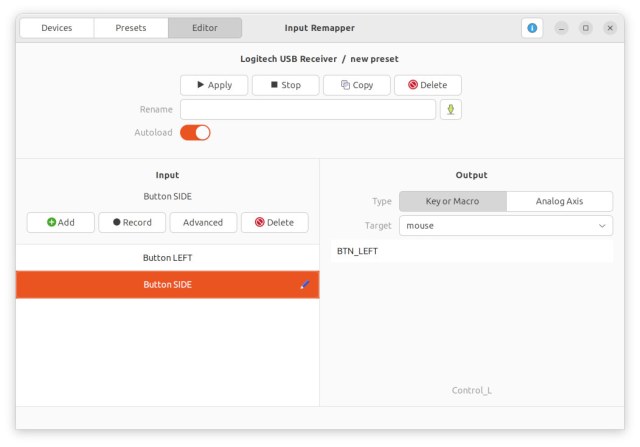Screen dimensions: 640x447
Task: Select the Button LEFT mapping row
Action: 167,258
